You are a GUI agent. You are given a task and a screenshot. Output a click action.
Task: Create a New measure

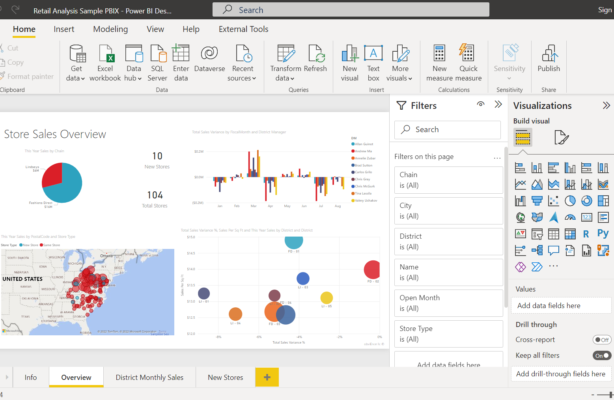tap(439, 53)
